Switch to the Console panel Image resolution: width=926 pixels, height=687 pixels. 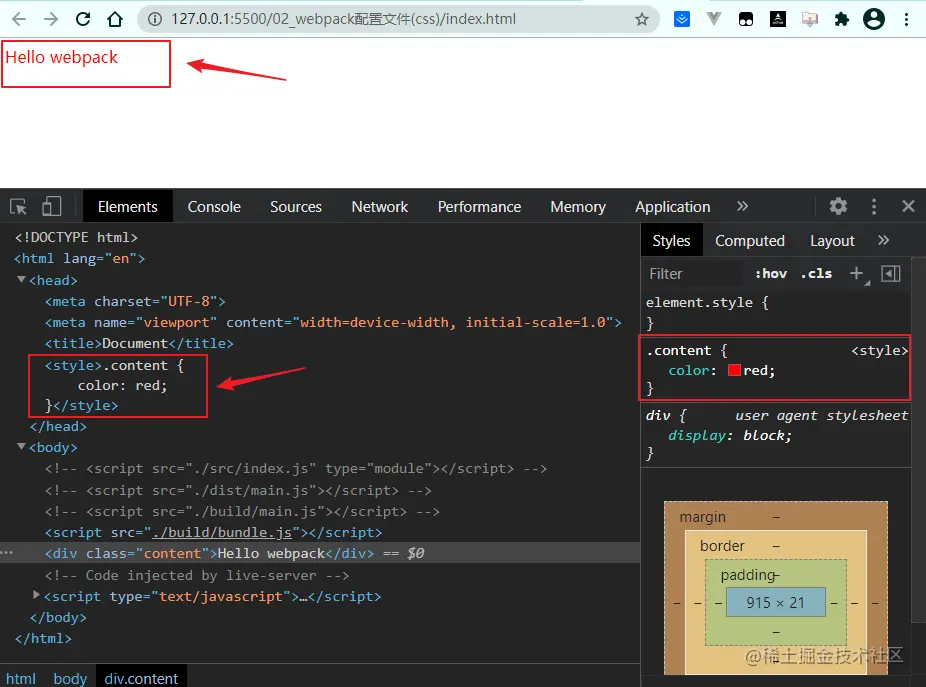pos(214,207)
